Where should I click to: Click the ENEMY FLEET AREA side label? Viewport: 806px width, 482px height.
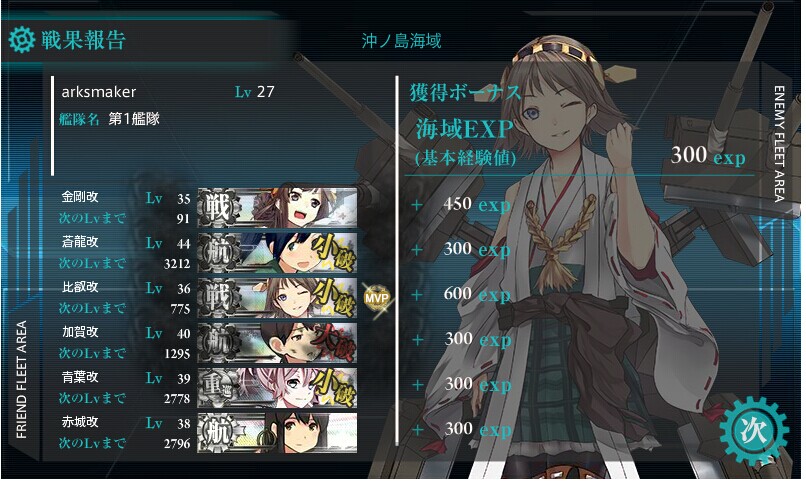coord(779,143)
